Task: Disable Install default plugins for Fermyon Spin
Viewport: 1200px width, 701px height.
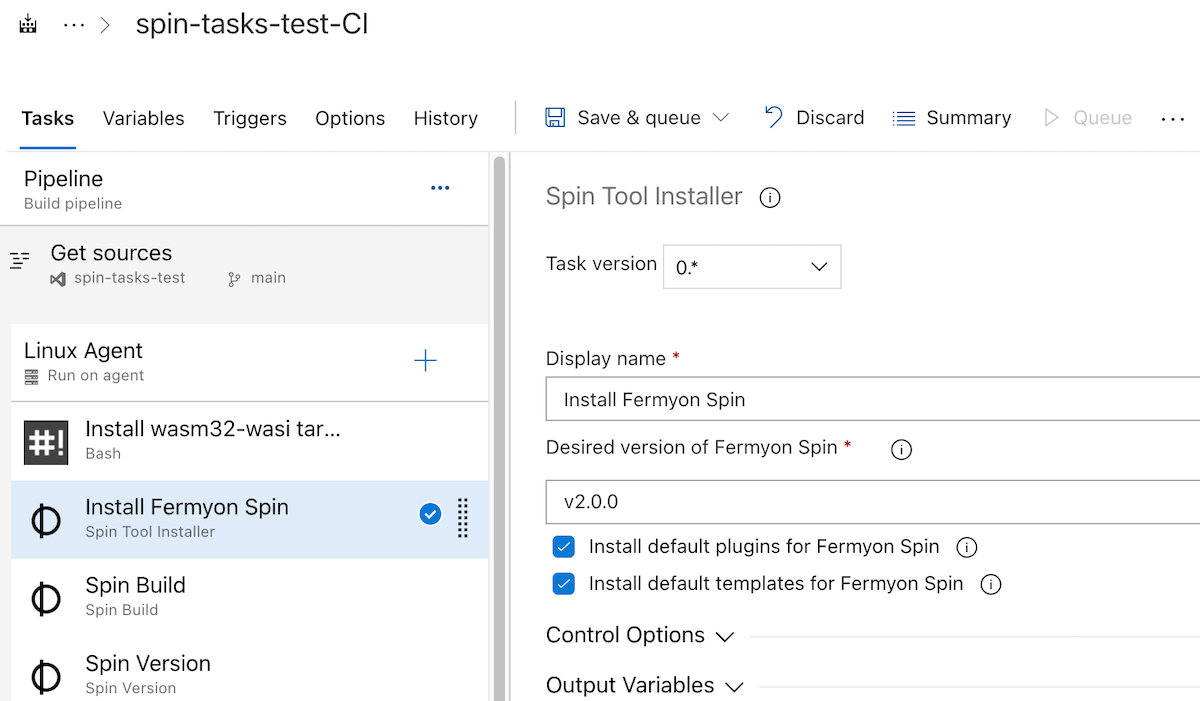Action: (564, 546)
